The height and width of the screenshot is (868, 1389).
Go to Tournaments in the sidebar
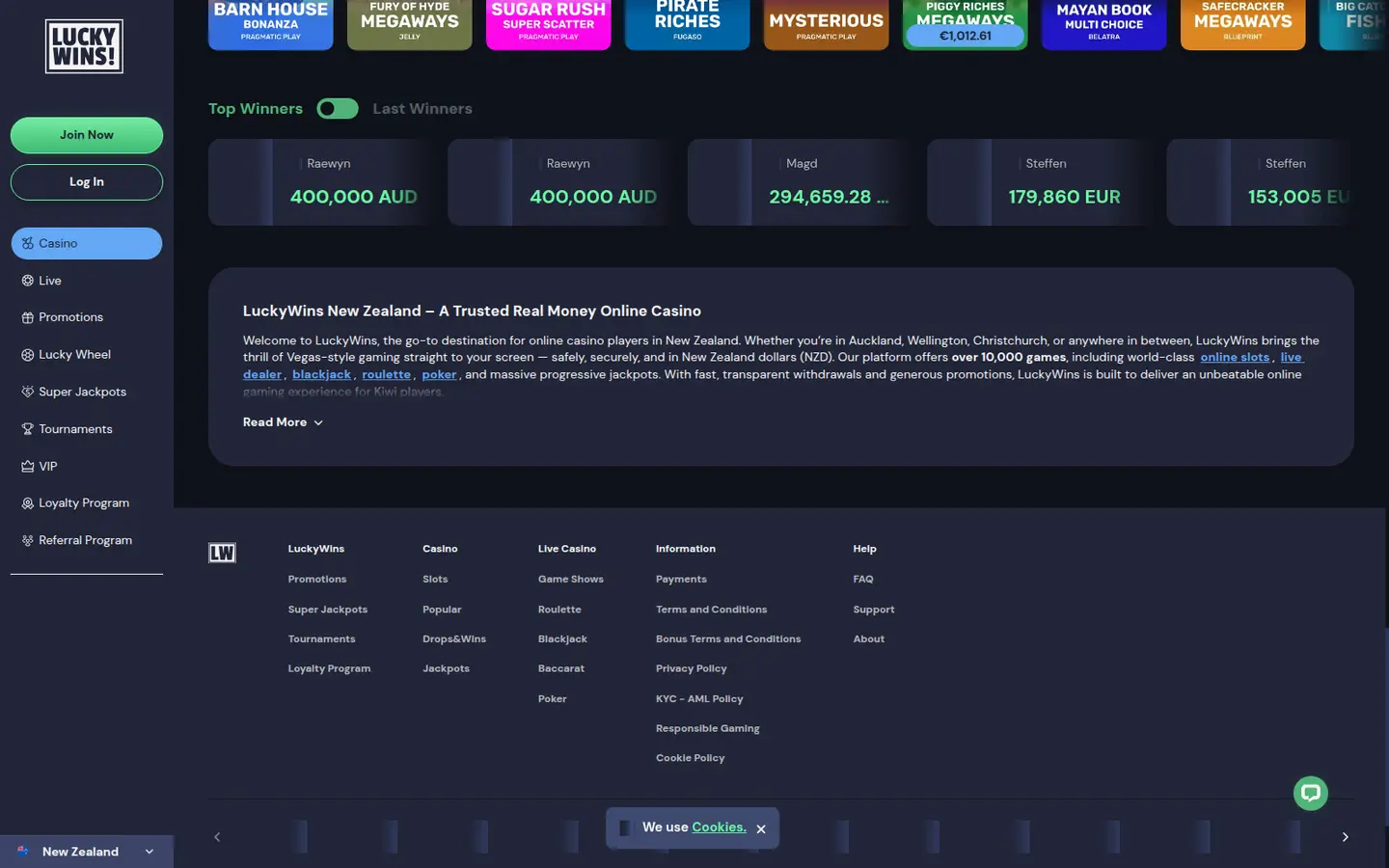click(87, 429)
